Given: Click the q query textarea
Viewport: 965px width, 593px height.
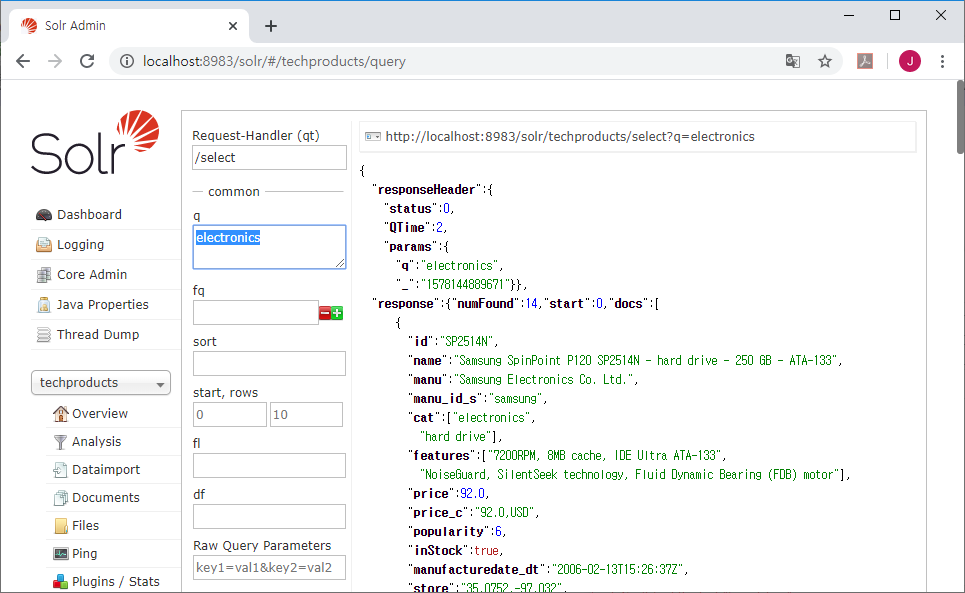Looking at the screenshot, I should click(x=270, y=247).
